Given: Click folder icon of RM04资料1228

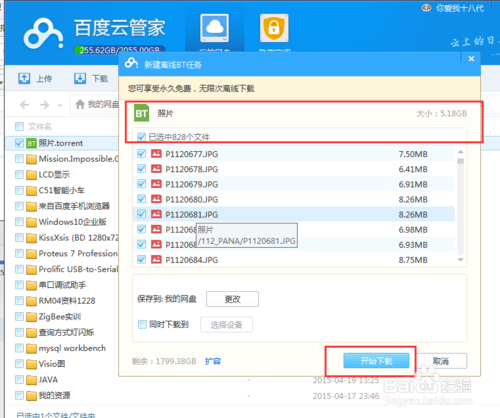Looking at the screenshot, I should (31, 301).
